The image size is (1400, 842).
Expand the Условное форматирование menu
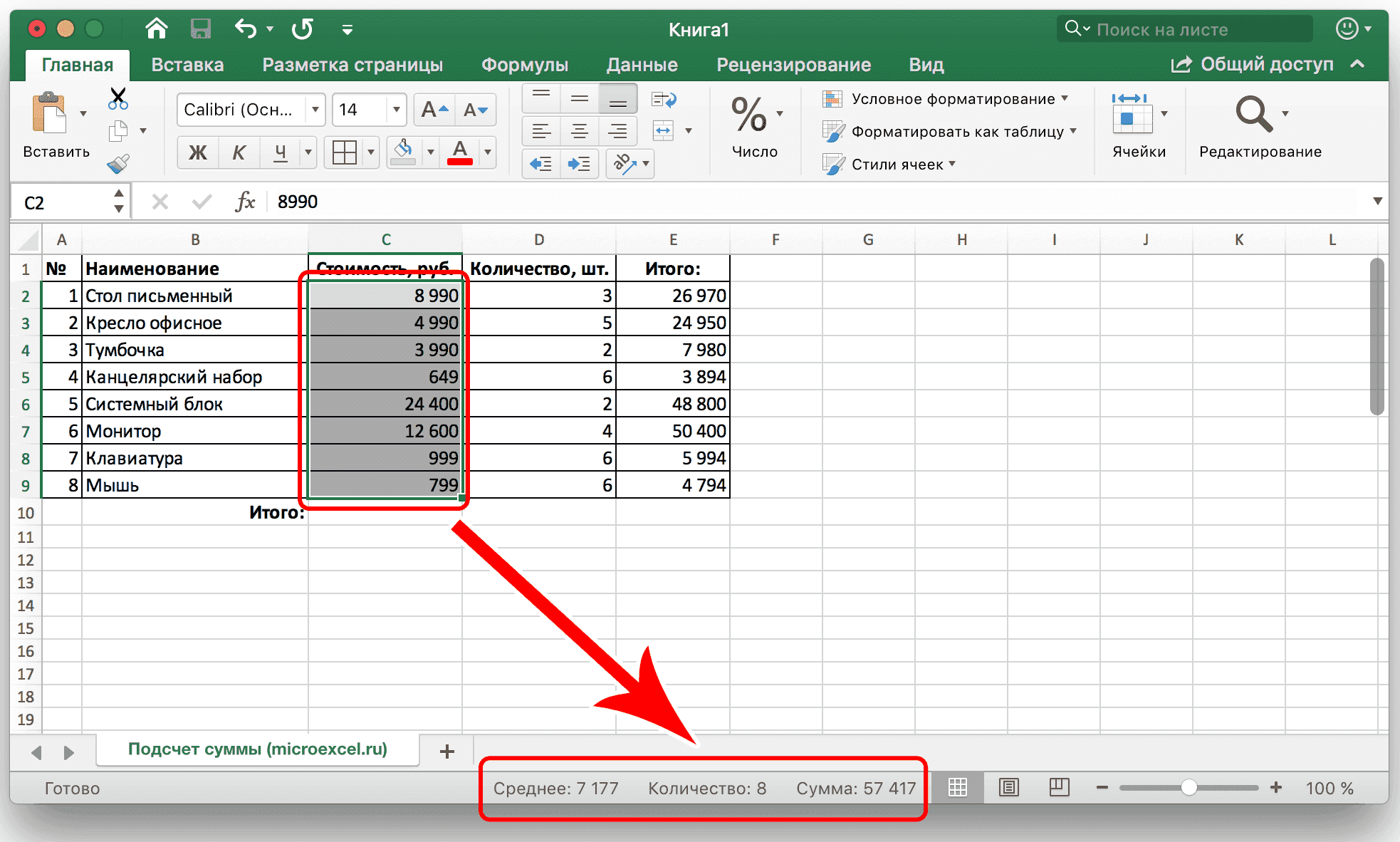(953, 99)
